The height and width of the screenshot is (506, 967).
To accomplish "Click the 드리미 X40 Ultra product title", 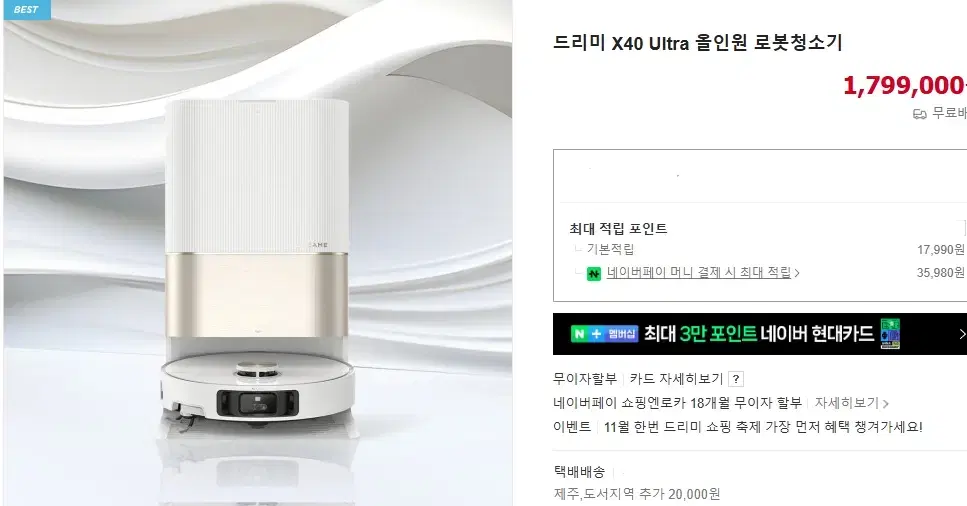I will tap(697, 43).
